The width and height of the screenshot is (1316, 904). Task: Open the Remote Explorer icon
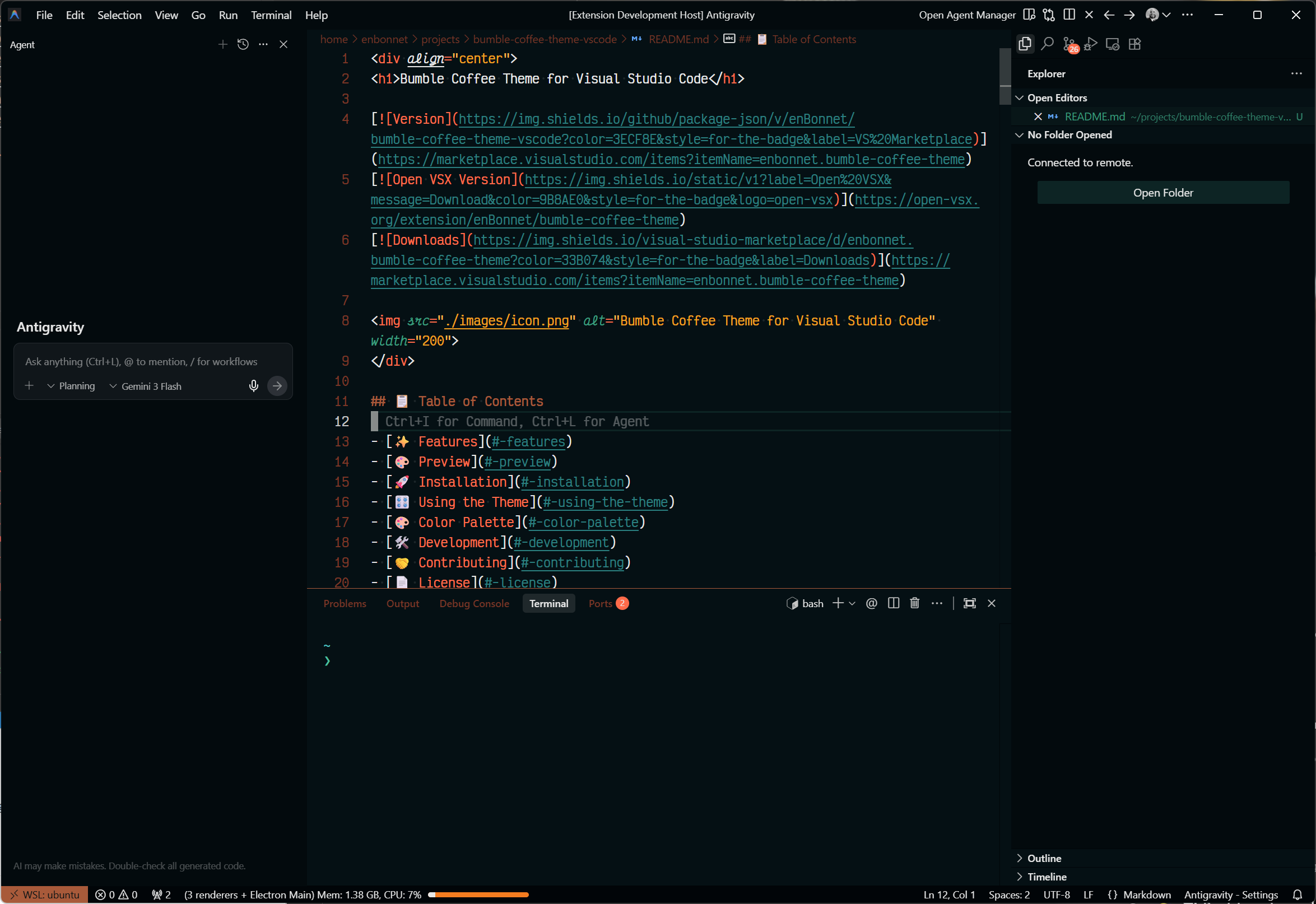[1113, 44]
